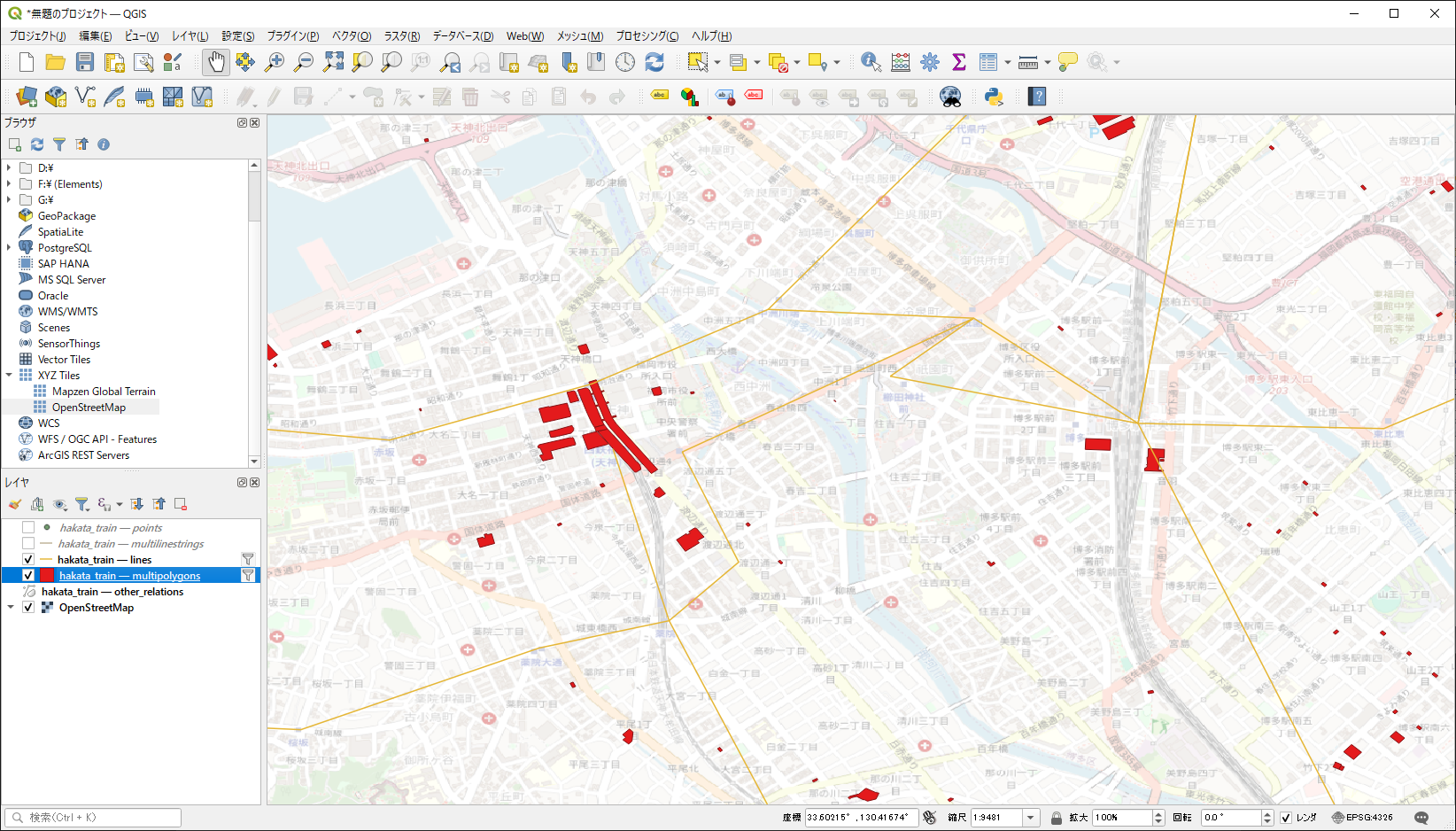The image size is (1456, 831).
Task: Click the Statistical Summary sigma icon
Action: pos(958,62)
